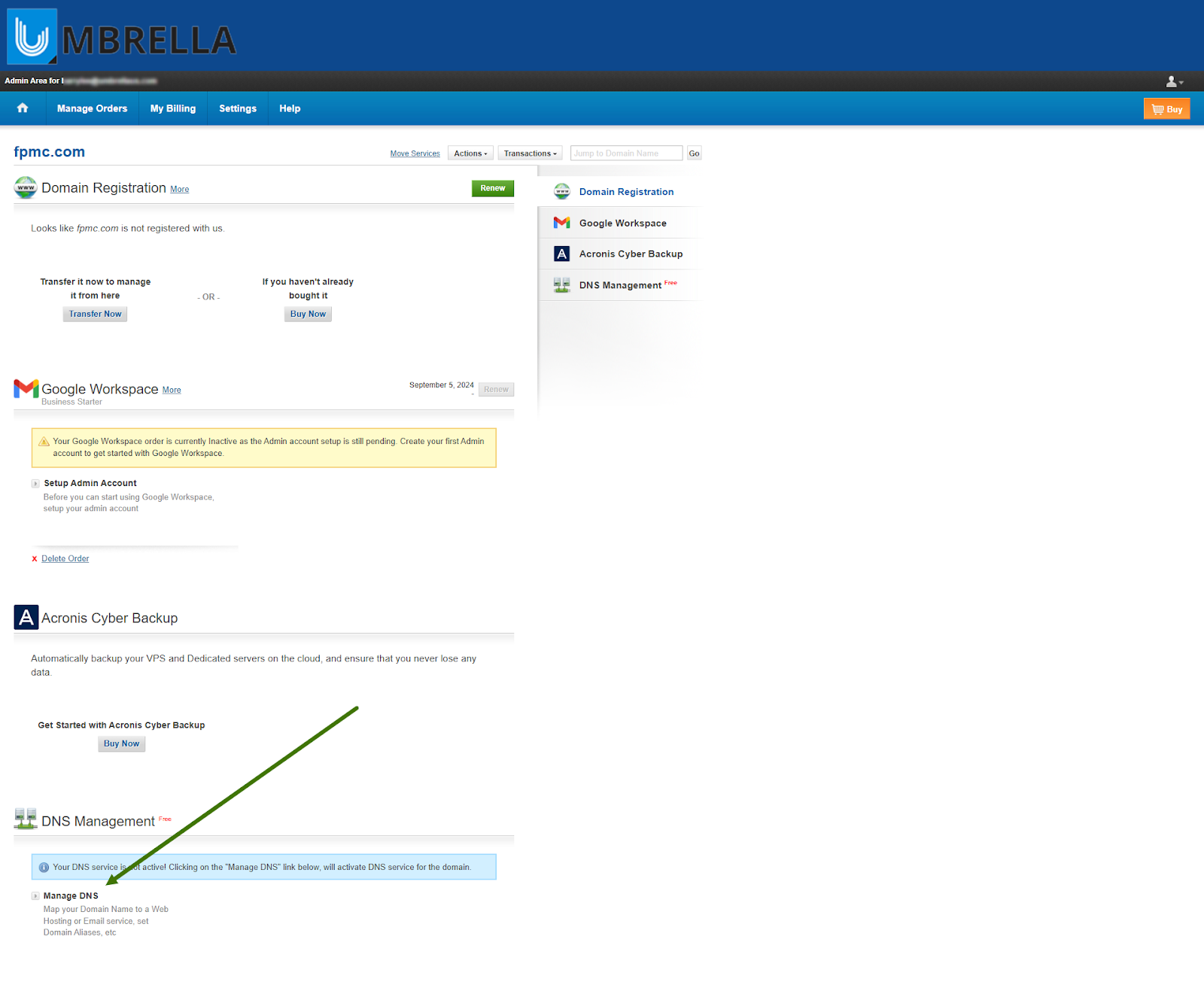Click the red X delete icon
The width and height of the screenshot is (1204, 991).
pos(35,558)
